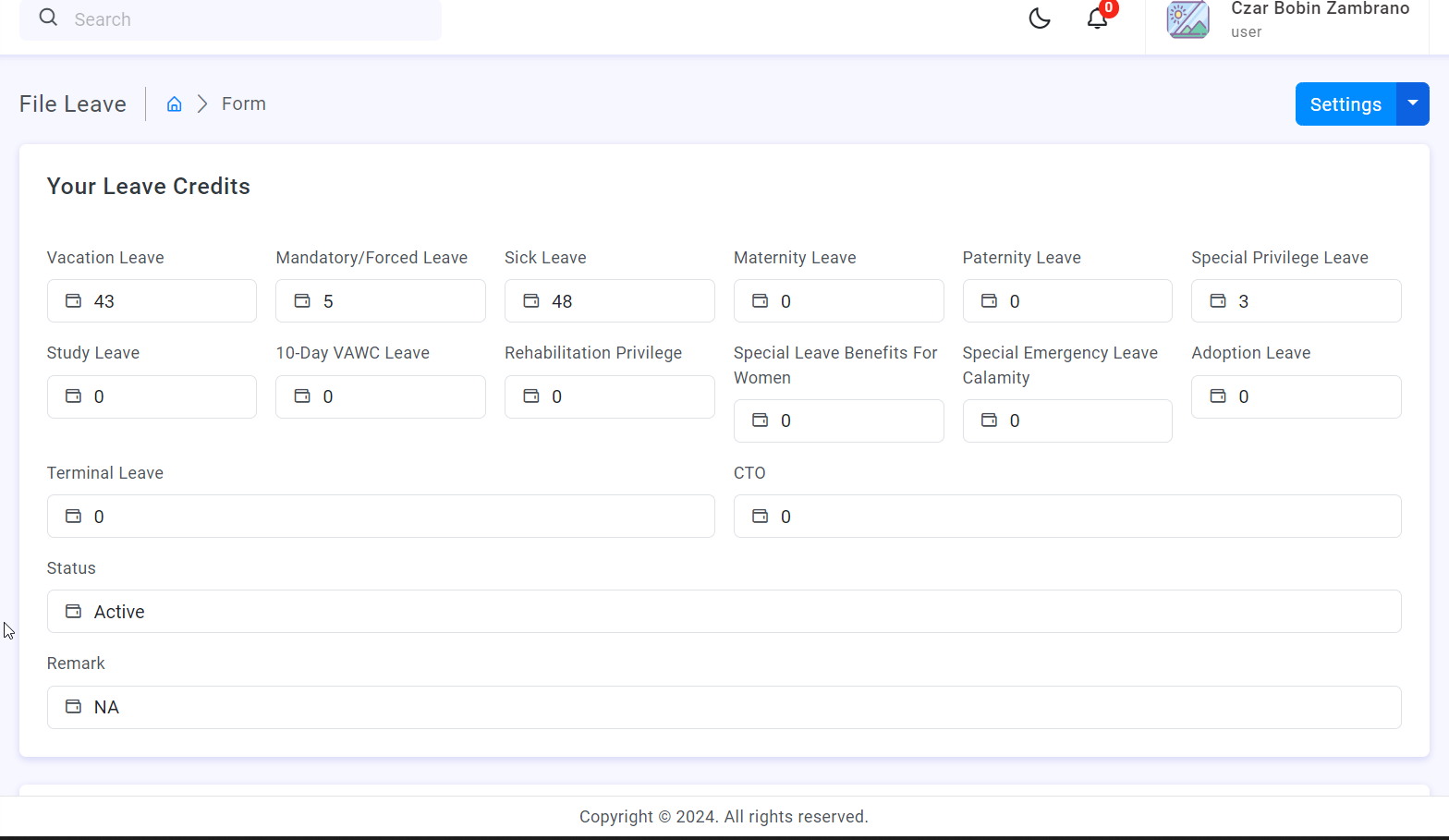Click the Study Leave field

click(152, 396)
